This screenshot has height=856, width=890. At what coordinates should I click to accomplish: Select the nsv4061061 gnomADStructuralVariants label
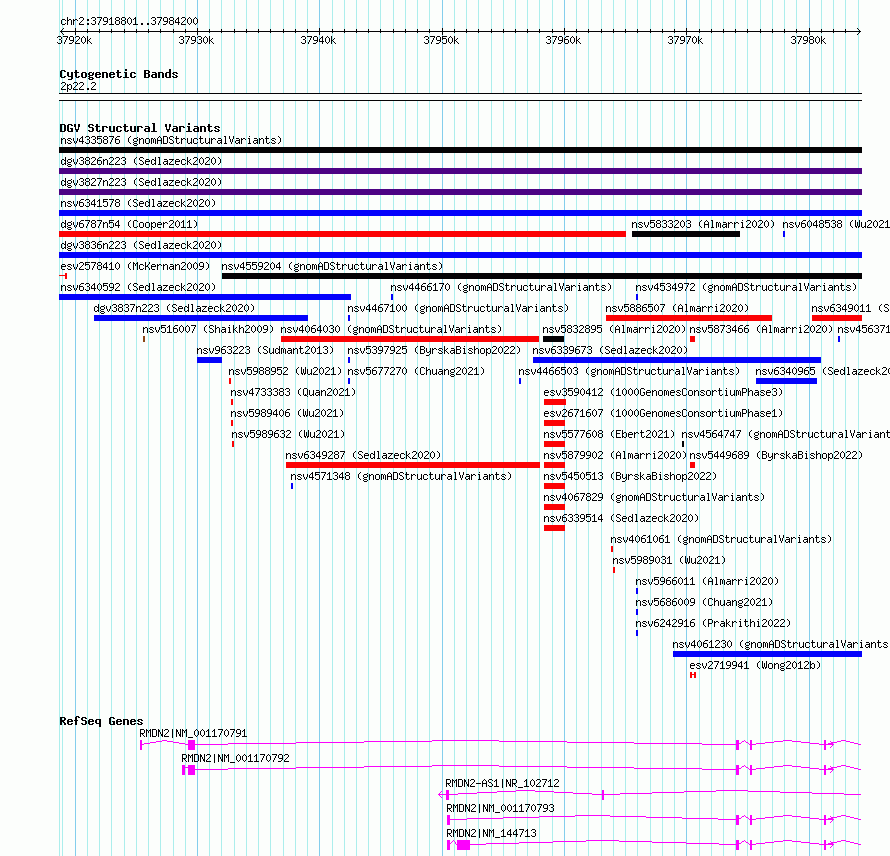pyautogui.click(x=721, y=539)
